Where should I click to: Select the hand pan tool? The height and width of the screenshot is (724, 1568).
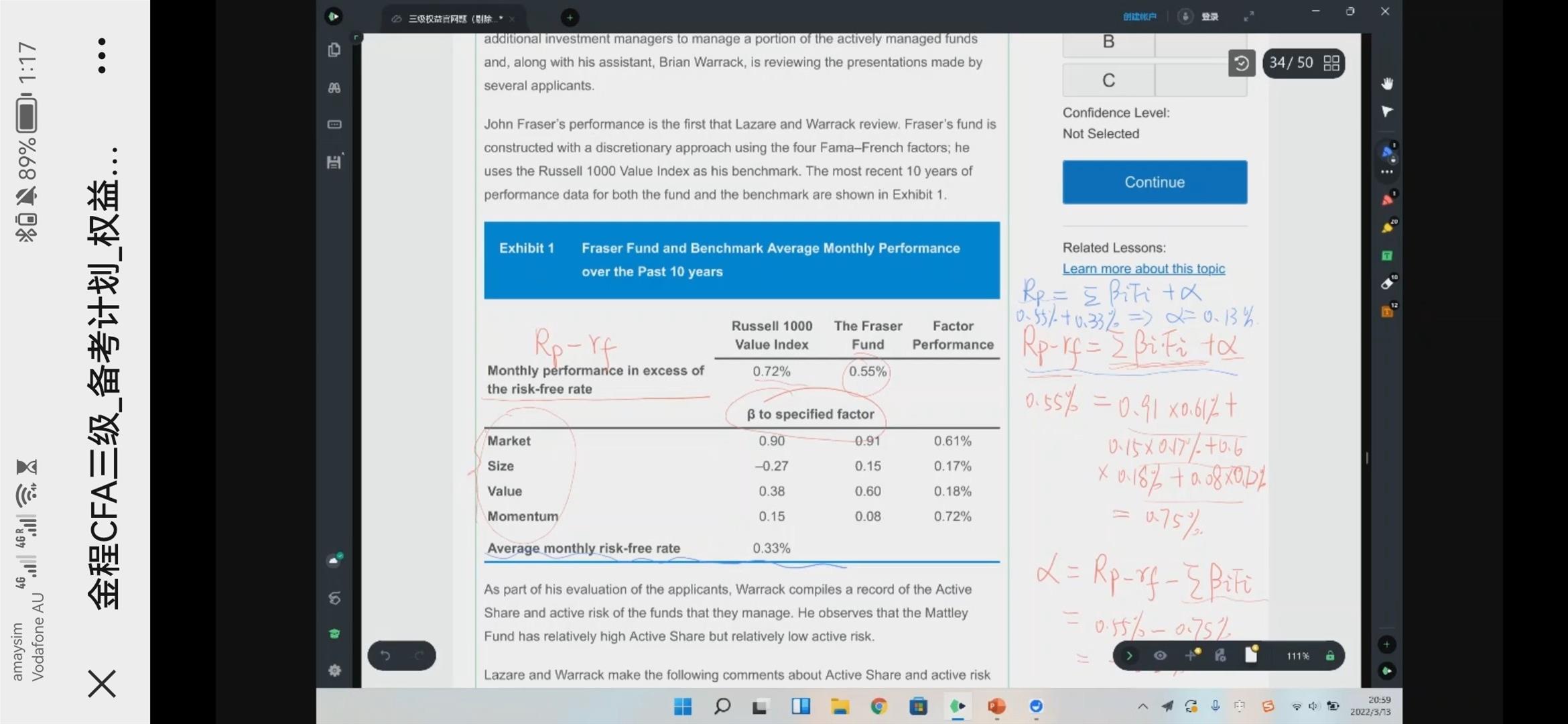(1386, 83)
